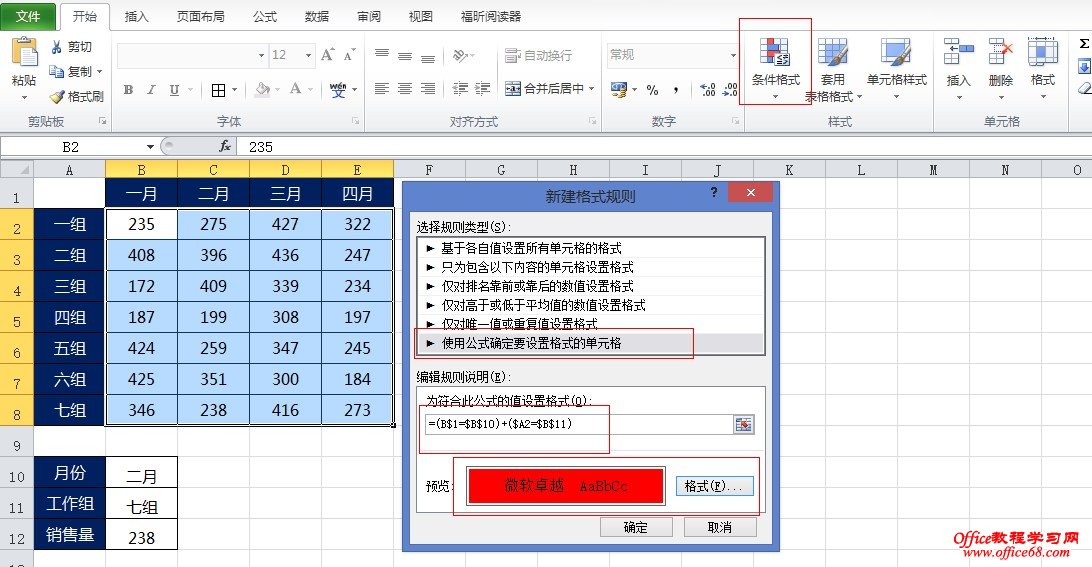Click the Copy (复制) icon

pyautogui.click(x=56, y=71)
